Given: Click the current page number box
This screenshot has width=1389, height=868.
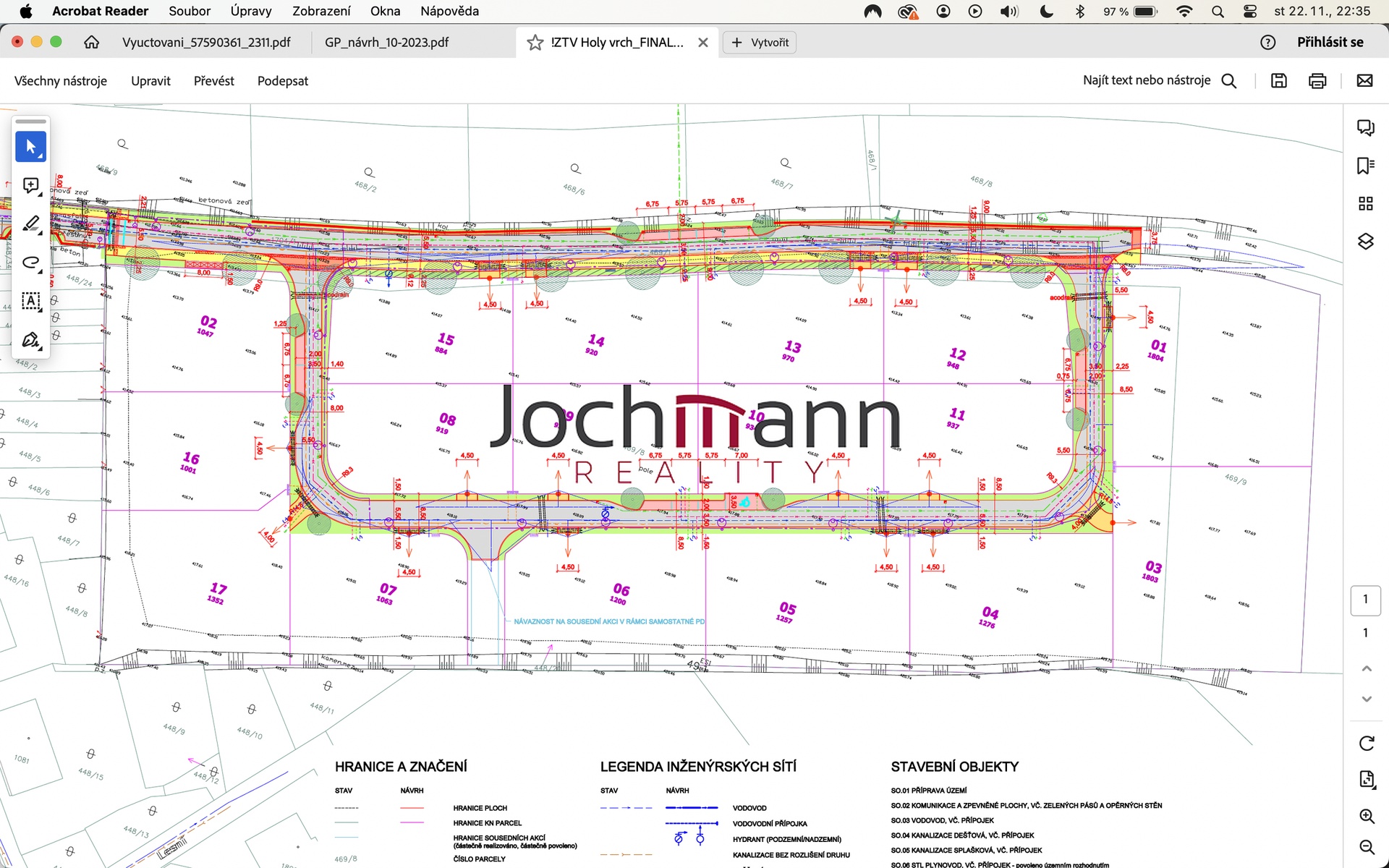Looking at the screenshot, I should tap(1365, 600).
